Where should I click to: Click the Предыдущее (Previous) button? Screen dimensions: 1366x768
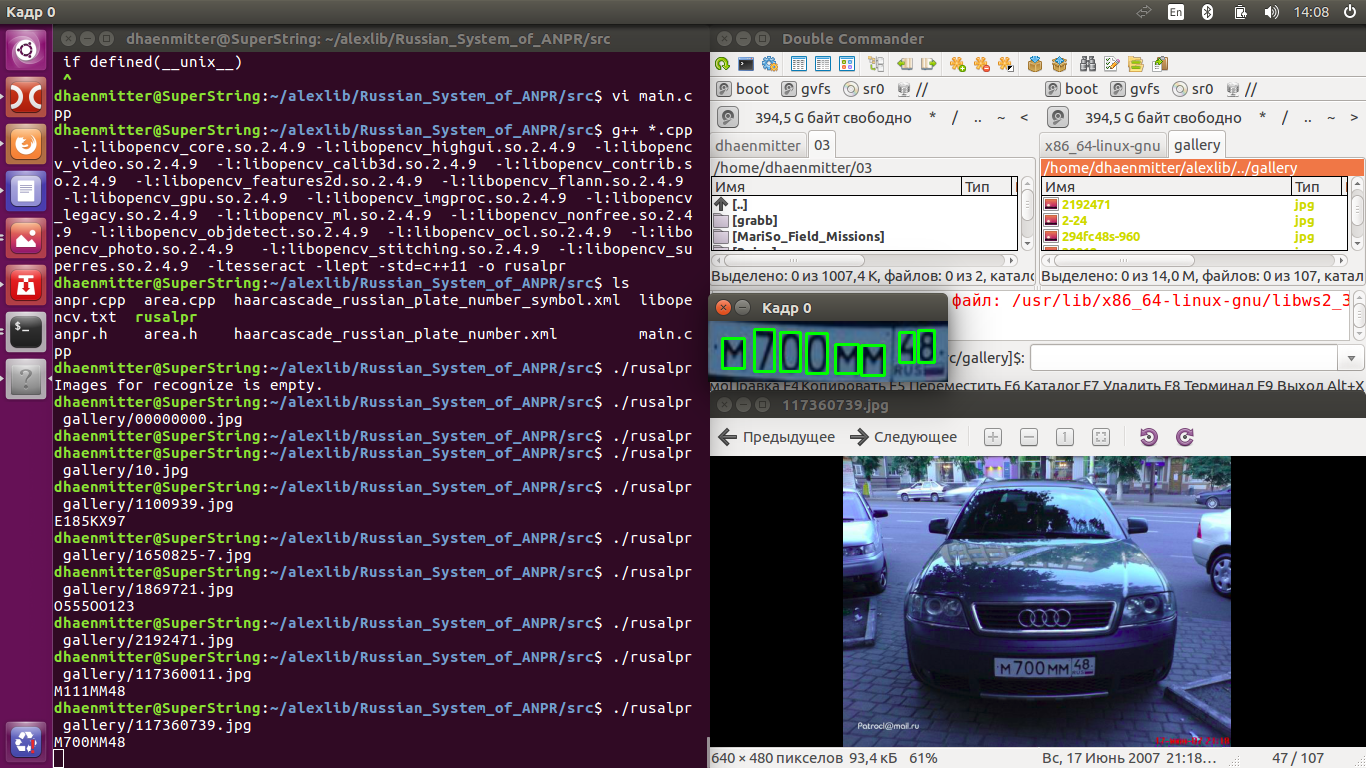click(x=777, y=437)
